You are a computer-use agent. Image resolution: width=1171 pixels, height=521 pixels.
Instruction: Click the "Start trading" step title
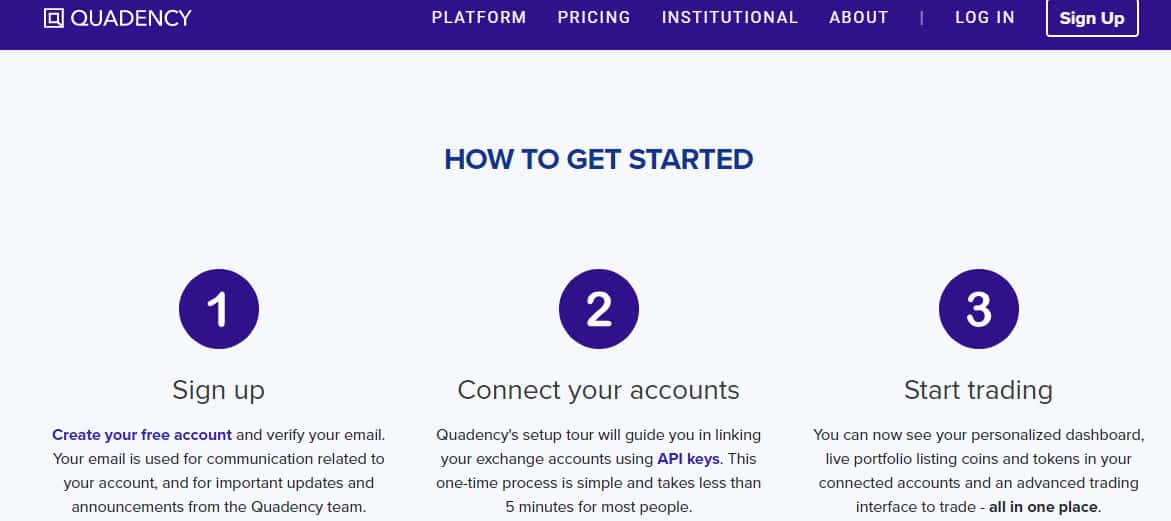click(978, 389)
